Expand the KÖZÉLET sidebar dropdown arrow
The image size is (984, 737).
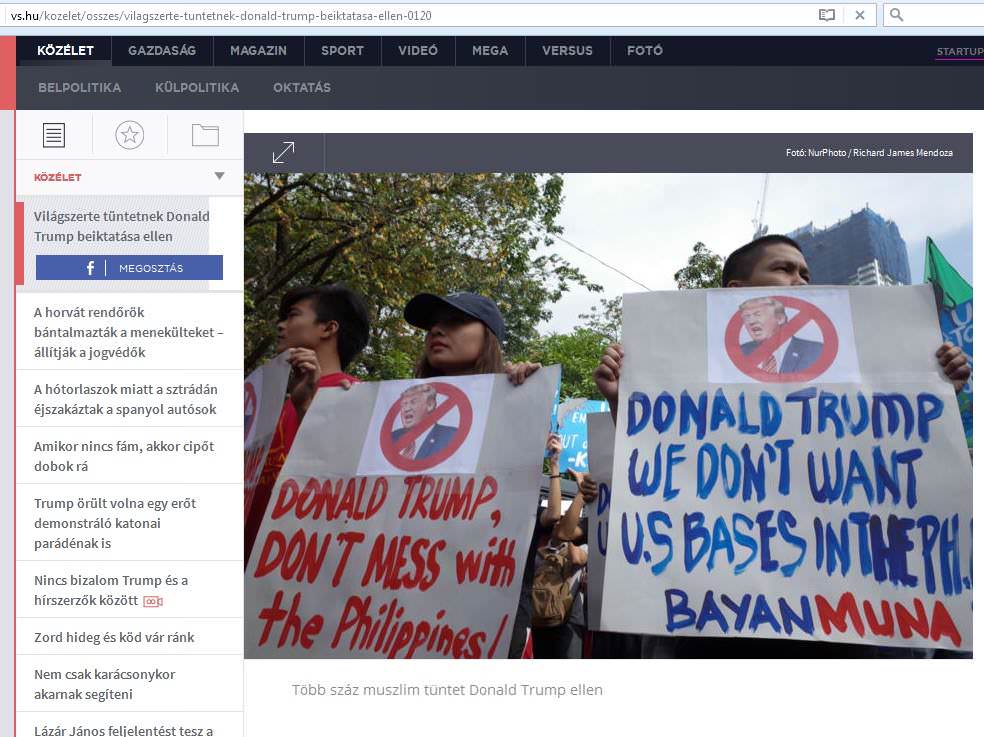[x=219, y=176]
